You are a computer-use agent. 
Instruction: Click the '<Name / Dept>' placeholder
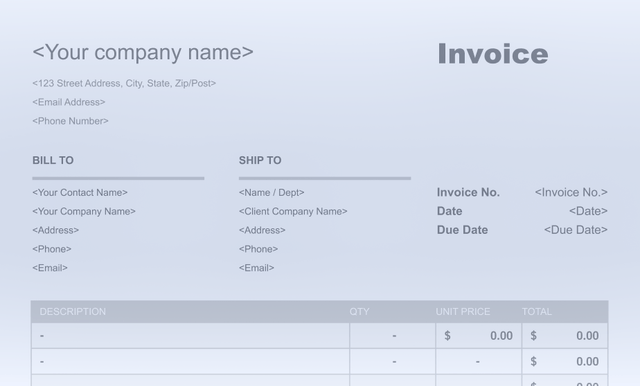tap(271, 193)
